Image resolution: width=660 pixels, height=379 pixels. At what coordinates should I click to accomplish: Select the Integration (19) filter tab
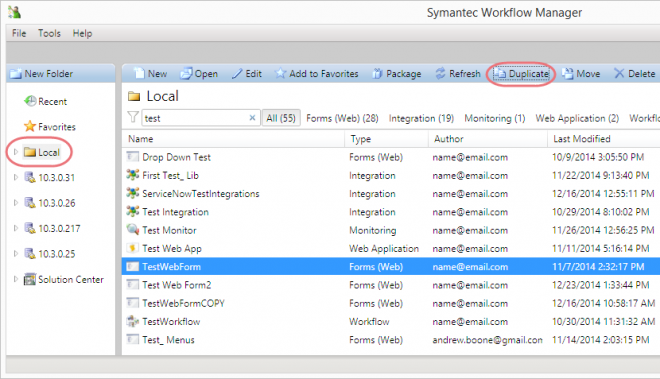[x=421, y=118]
